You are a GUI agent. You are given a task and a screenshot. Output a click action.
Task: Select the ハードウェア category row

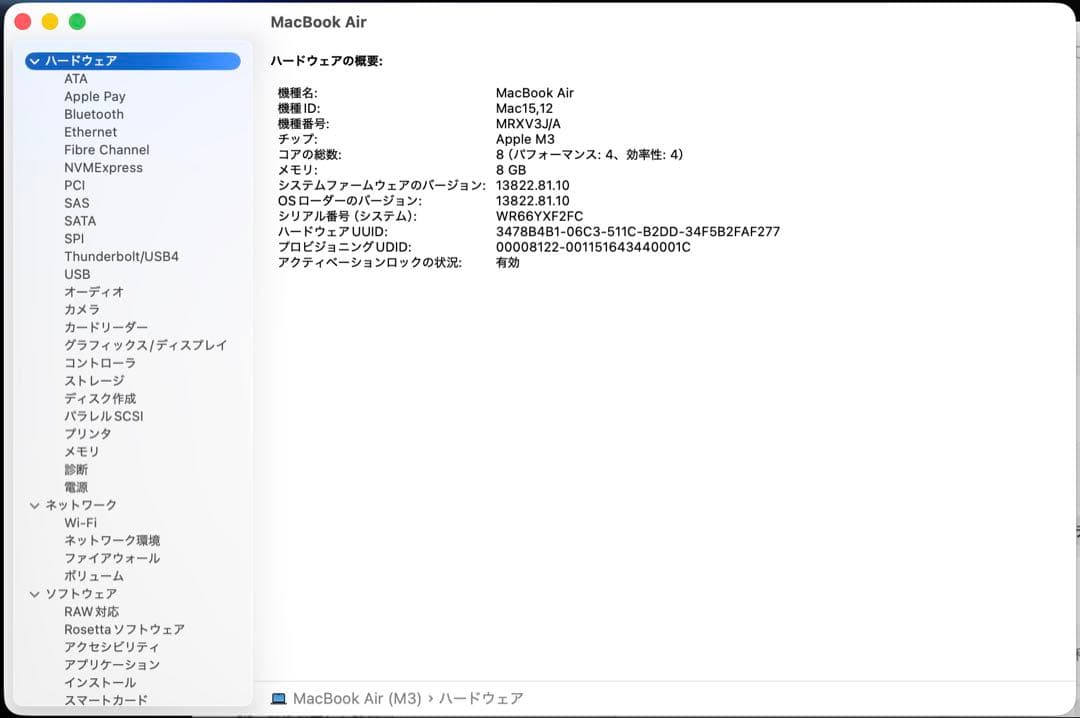pos(133,61)
